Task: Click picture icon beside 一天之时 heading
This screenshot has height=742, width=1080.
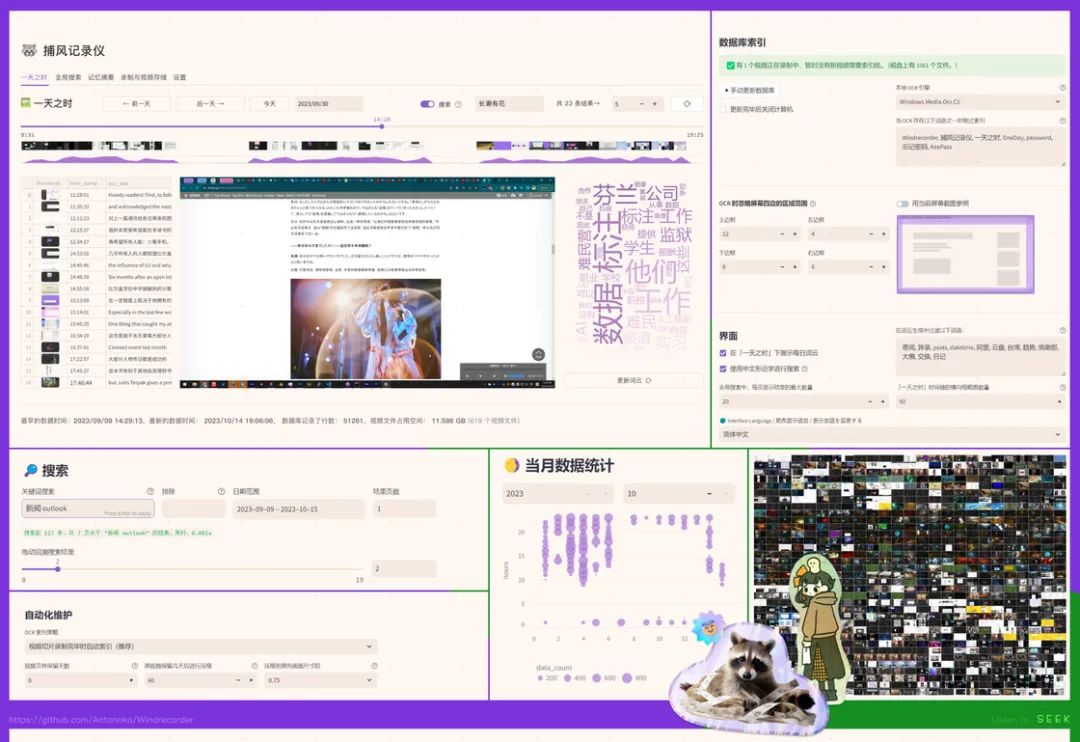Action: (x=25, y=103)
